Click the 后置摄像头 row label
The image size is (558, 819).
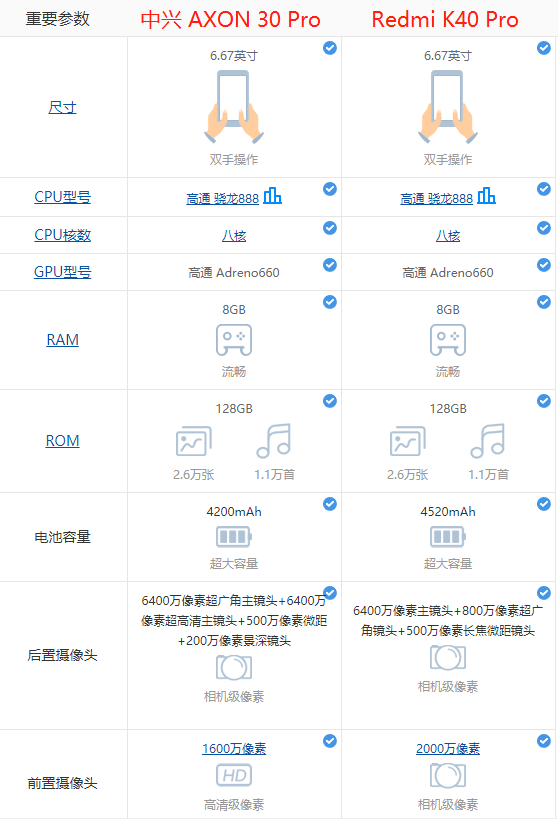[x=63, y=656]
